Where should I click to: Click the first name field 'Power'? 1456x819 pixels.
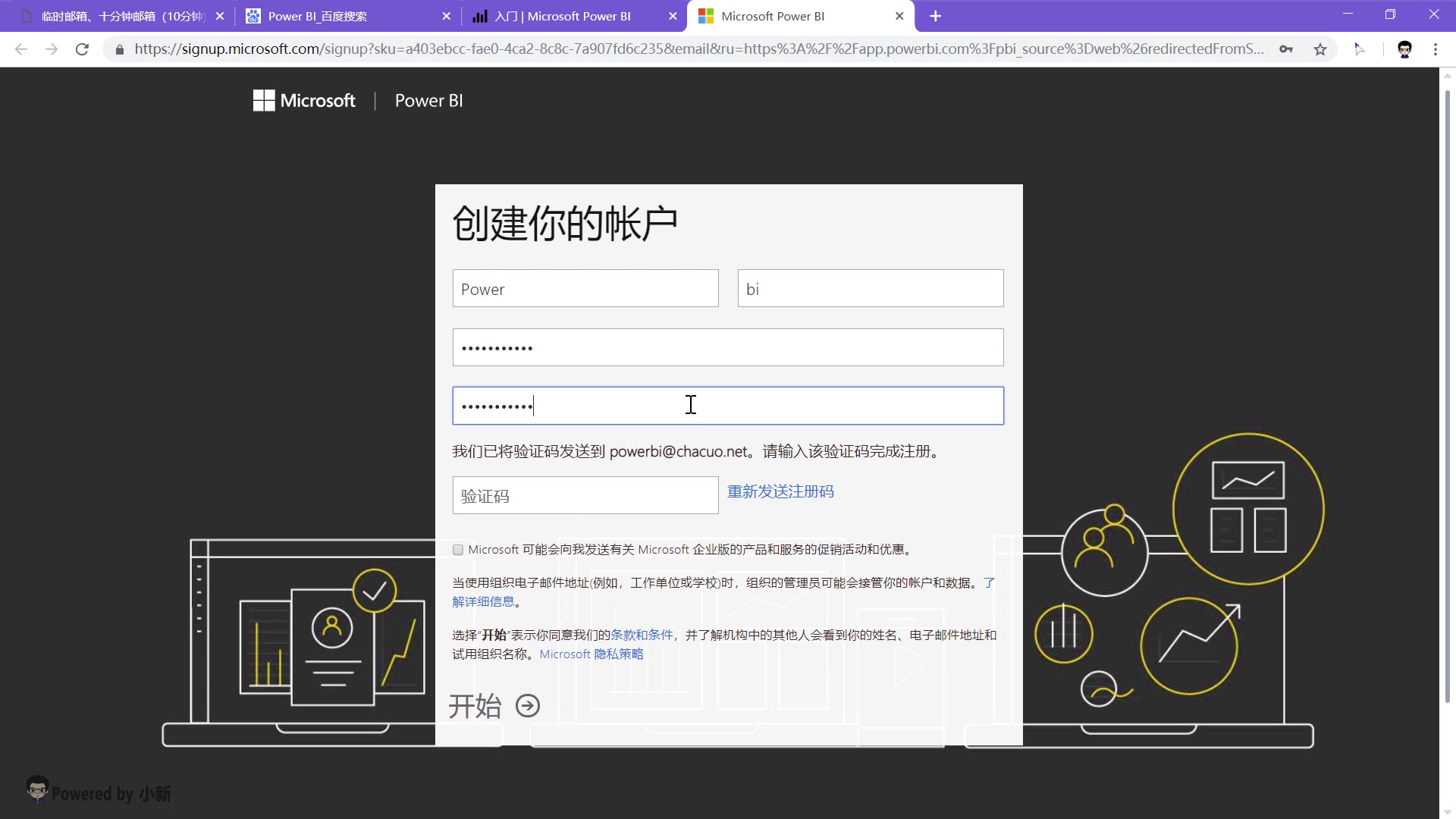point(585,288)
